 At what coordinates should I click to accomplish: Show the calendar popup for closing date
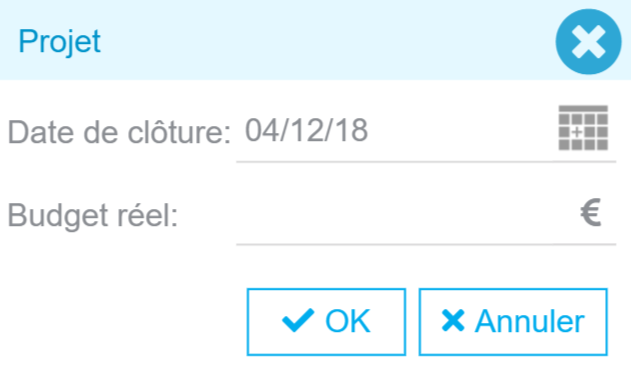click(583, 128)
